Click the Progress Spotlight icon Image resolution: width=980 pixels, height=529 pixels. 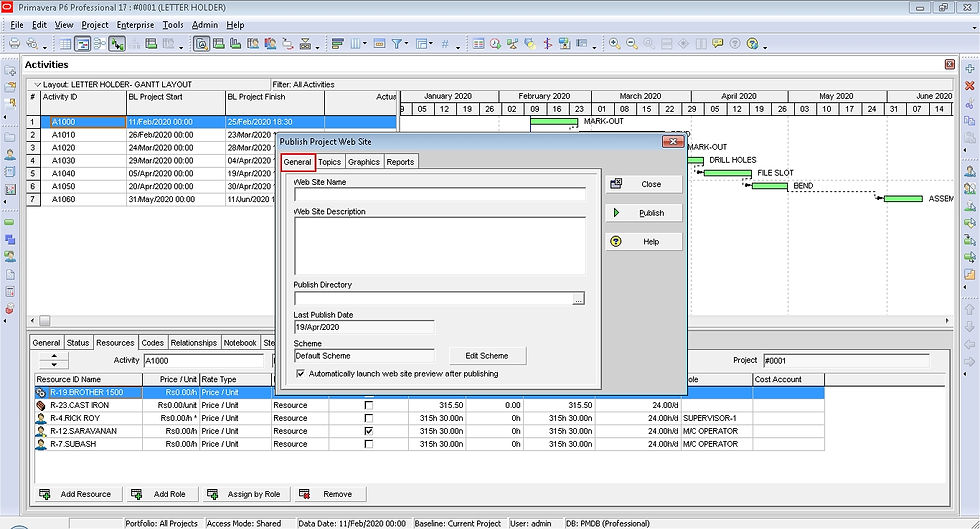pyautogui.click(x=530, y=44)
